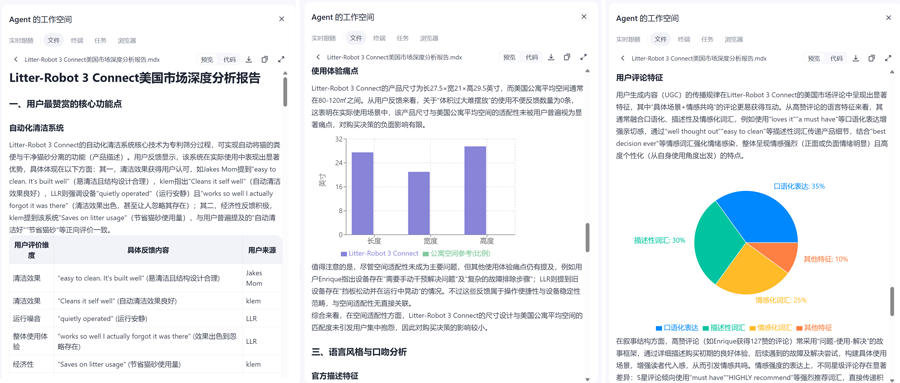The height and width of the screenshot is (383, 900).
Task: Open 终端 tab in bar chart panel
Action: click(x=379, y=38)
